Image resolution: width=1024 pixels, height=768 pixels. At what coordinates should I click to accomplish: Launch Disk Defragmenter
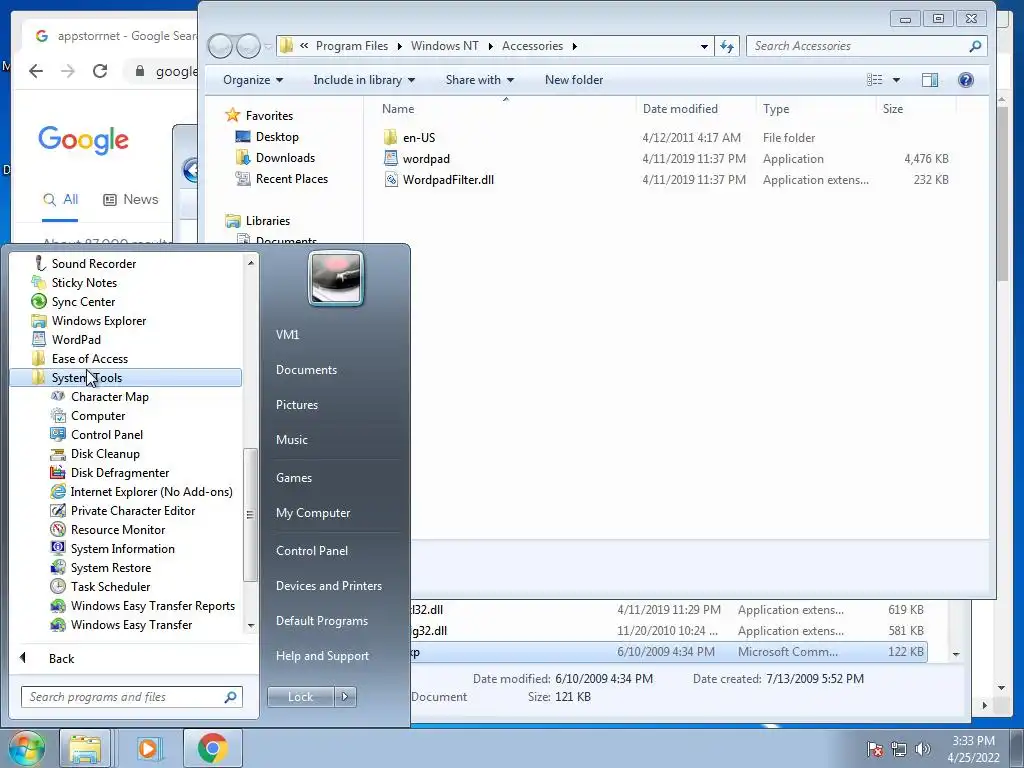120,472
